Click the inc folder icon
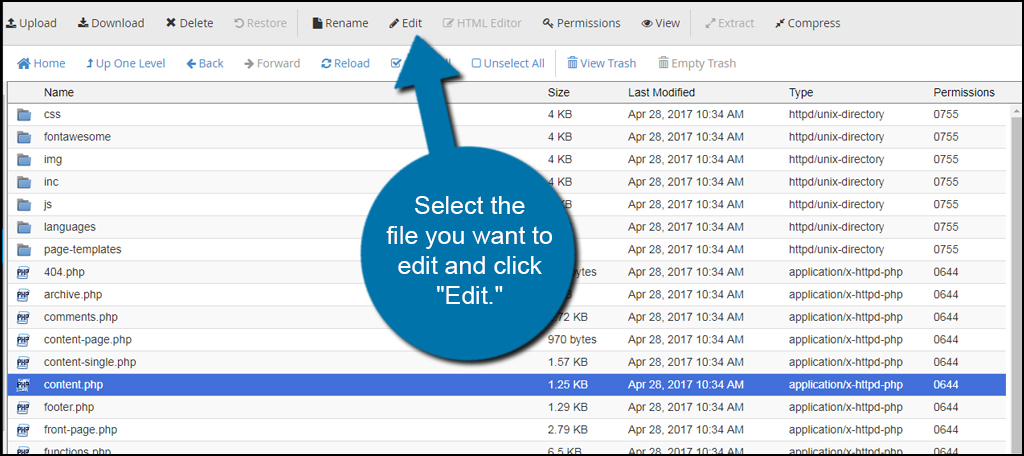1024x456 pixels. click(24, 182)
